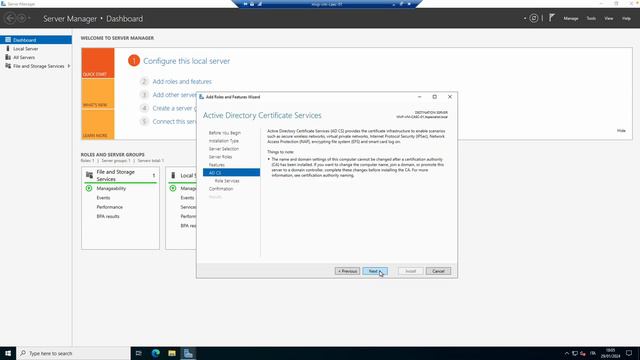Open the Learn More tile
640x360 pixels.
tap(98, 125)
